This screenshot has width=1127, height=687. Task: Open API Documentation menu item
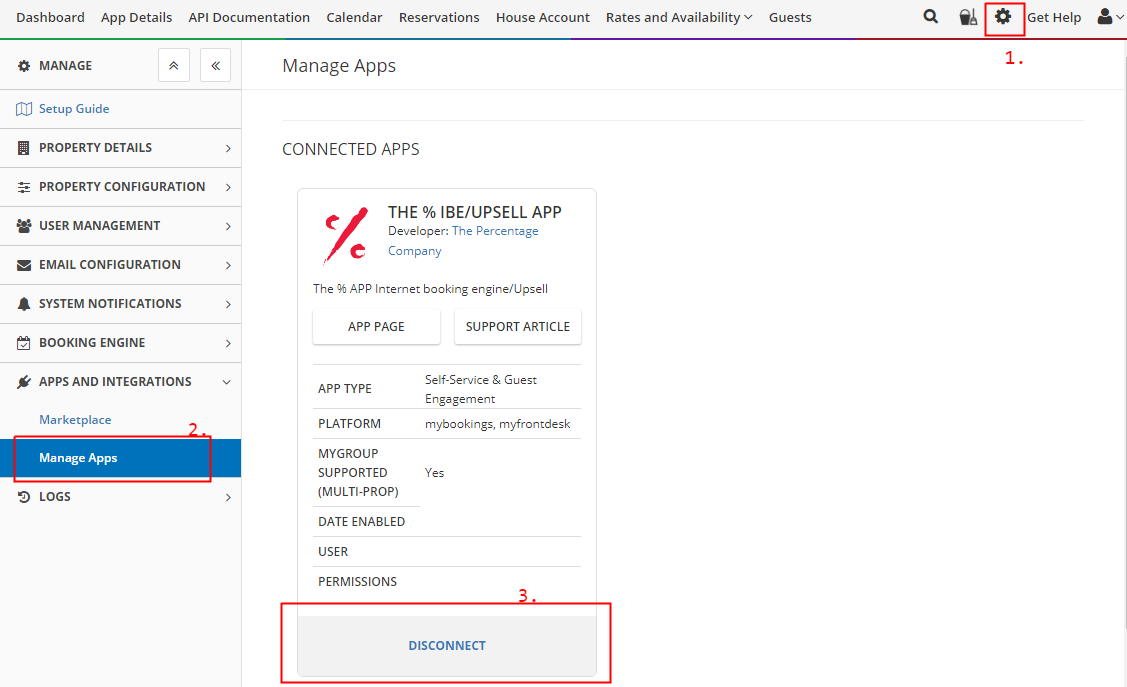(x=249, y=17)
